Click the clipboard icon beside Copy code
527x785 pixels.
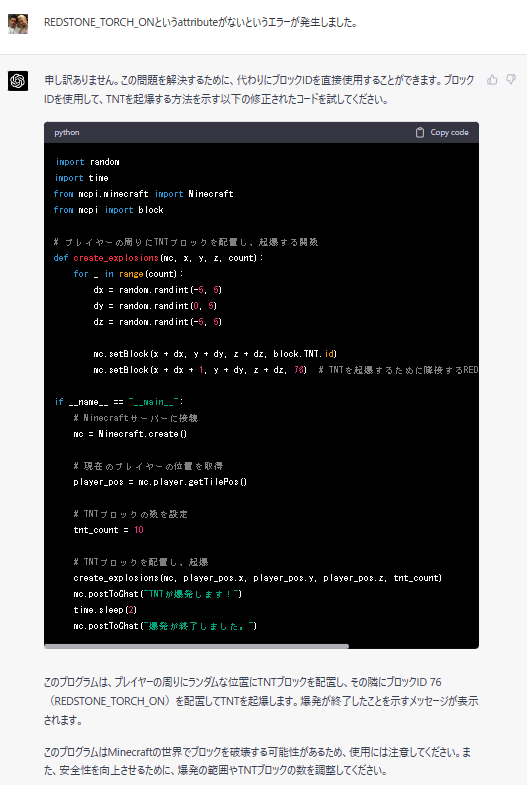click(x=420, y=133)
